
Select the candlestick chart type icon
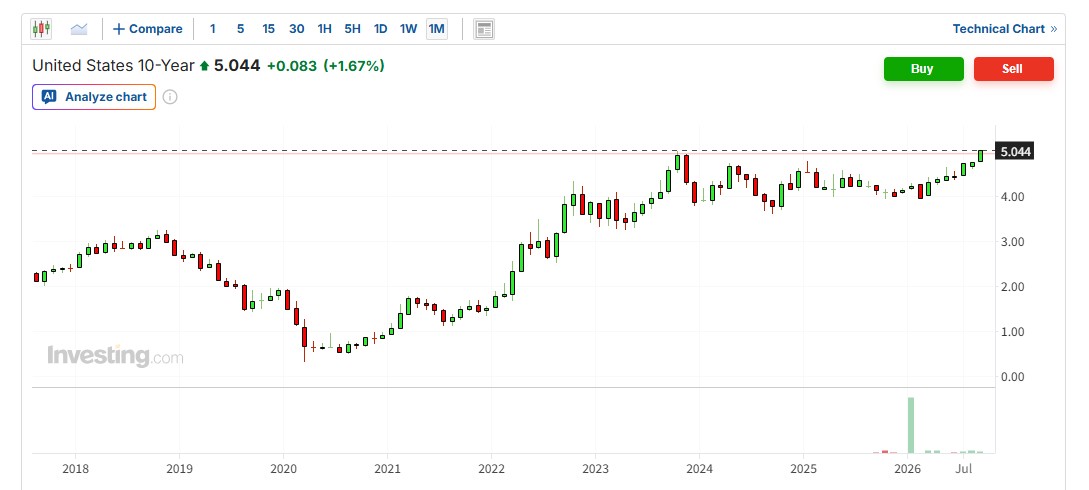pos(41,29)
